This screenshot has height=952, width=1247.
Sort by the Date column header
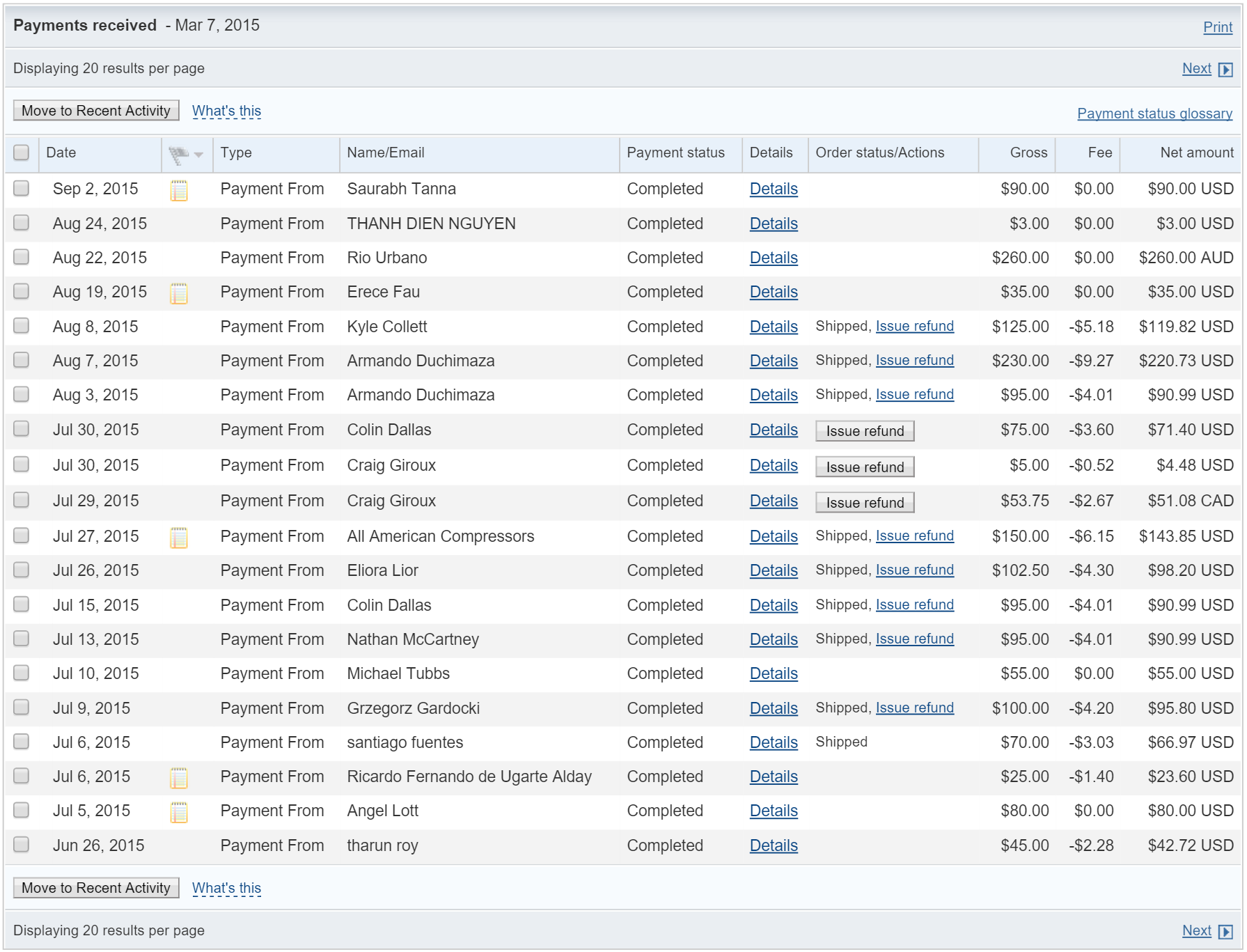(x=61, y=153)
